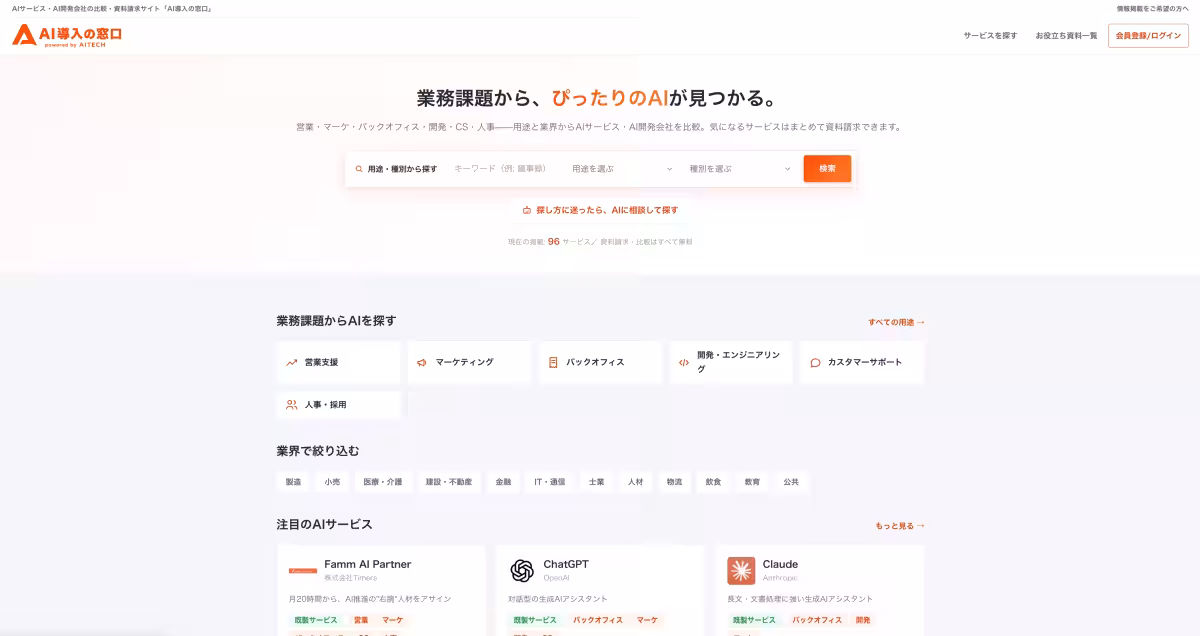Filter by 士業 industry chip

tap(597, 482)
